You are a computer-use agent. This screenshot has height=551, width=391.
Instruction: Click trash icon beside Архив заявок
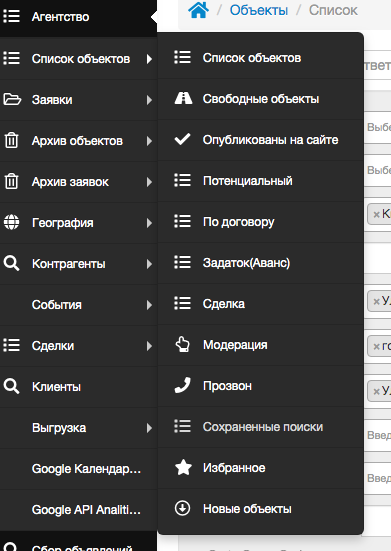click(x=11, y=181)
